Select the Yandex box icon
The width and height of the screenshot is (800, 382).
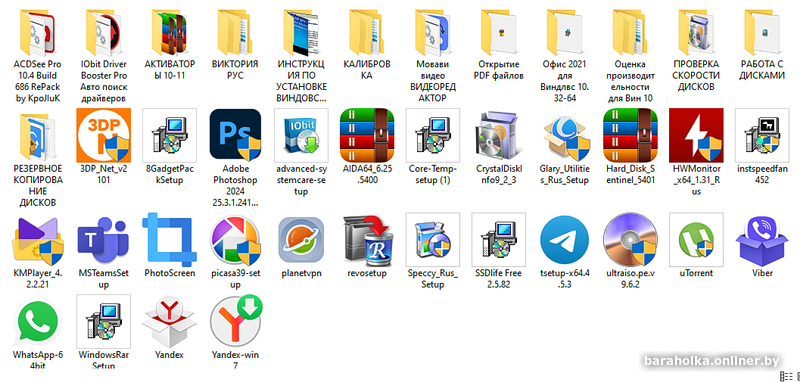tap(169, 322)
